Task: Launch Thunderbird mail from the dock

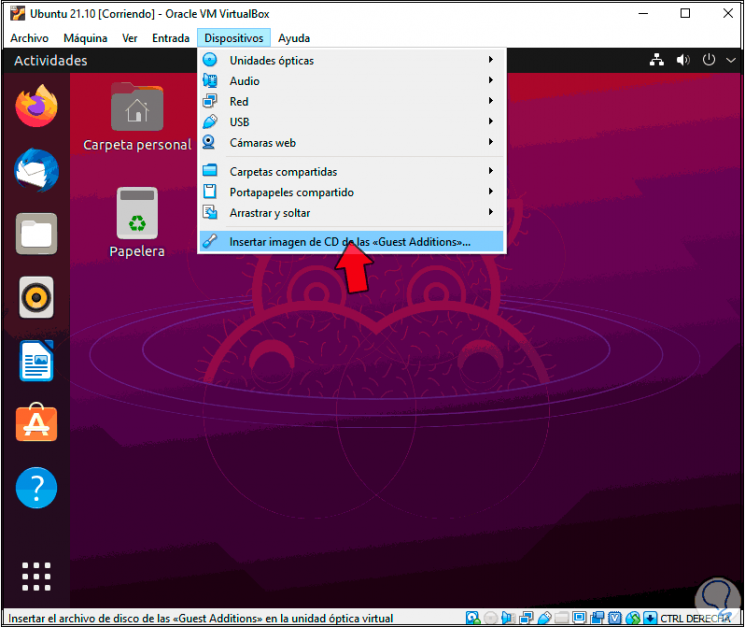Action: [37, 171]
